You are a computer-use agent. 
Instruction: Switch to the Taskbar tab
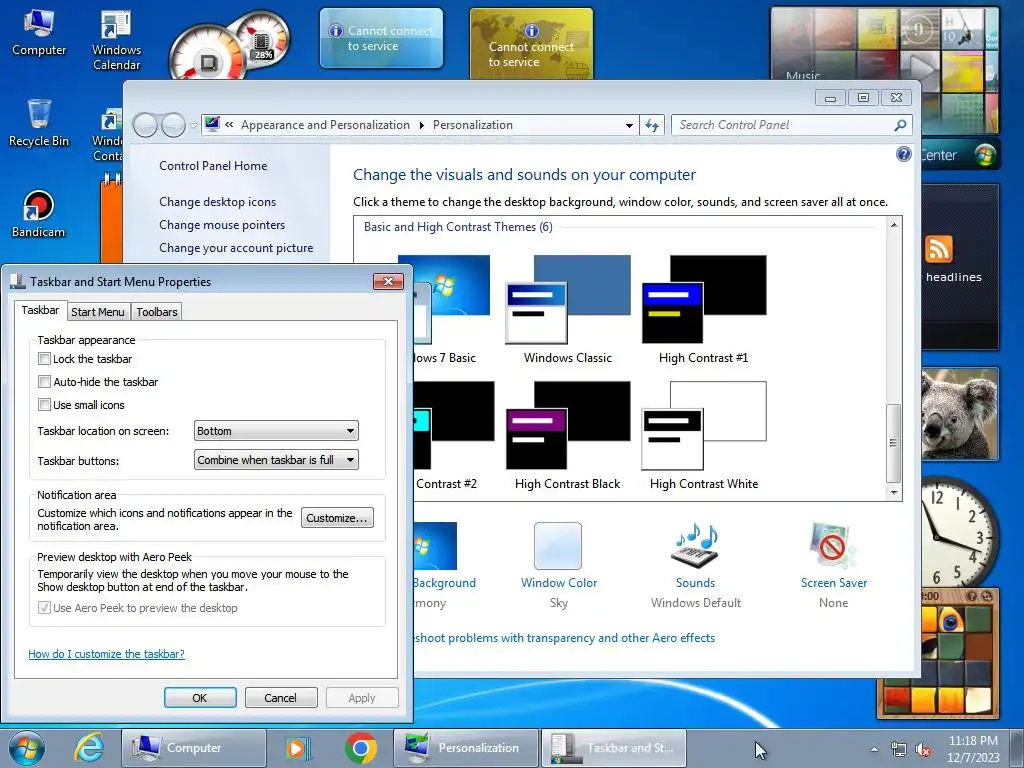click(40, 310)
